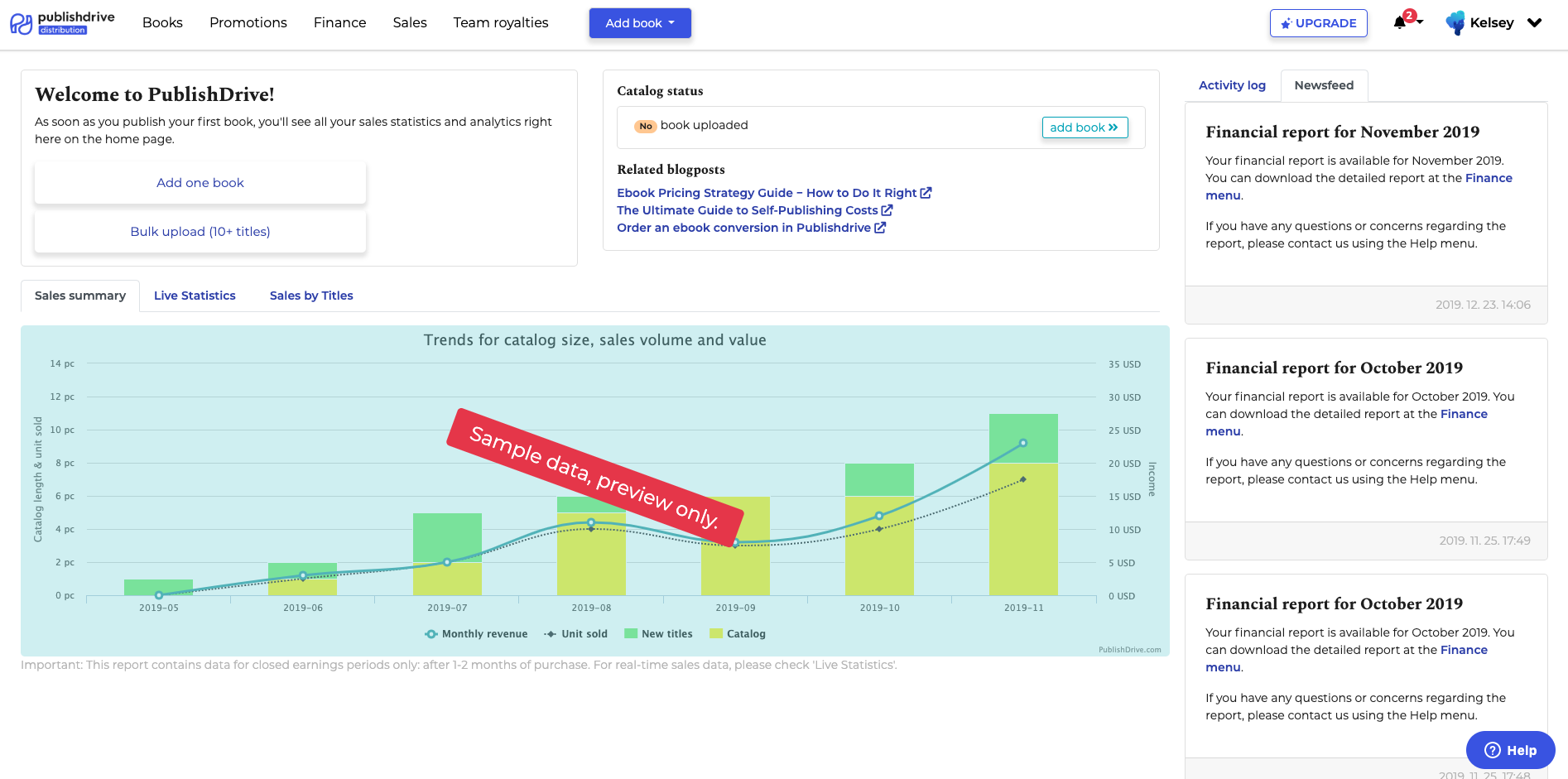
Task: Click the PublishDrive.com chart credit
Action: [x=1129, y=650]
